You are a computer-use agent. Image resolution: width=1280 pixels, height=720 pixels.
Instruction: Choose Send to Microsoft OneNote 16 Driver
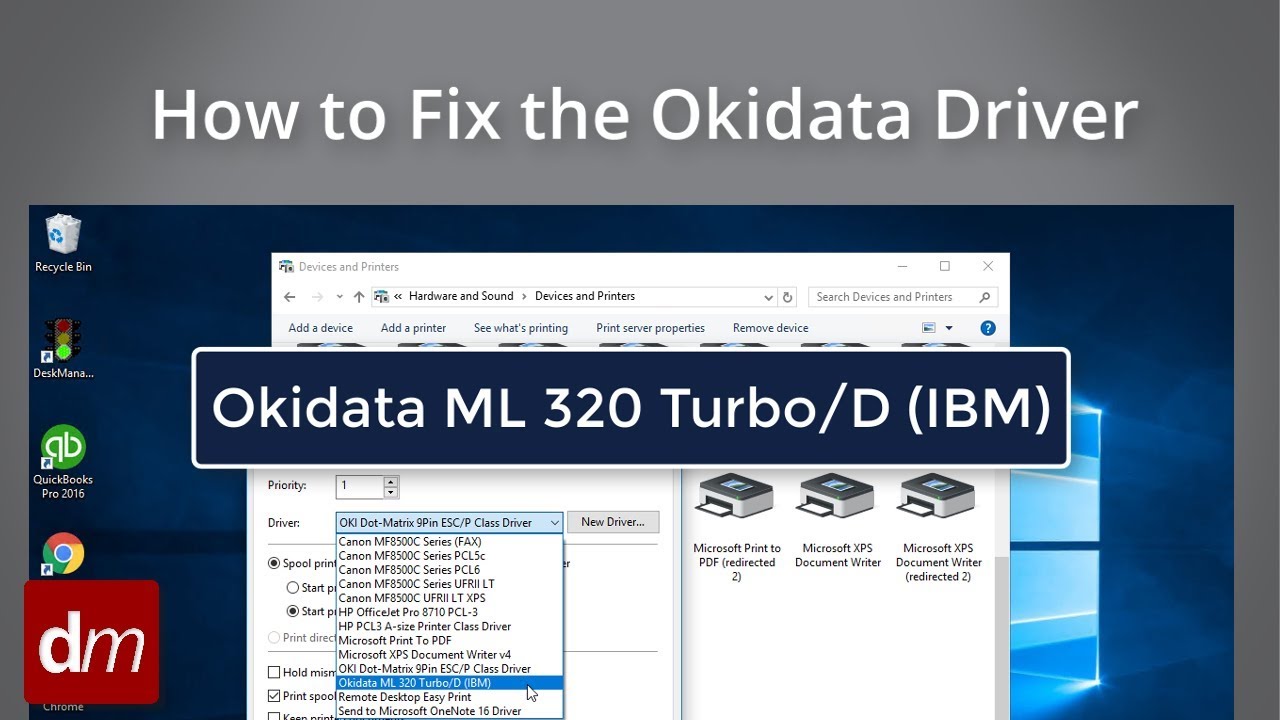(450, 711)
